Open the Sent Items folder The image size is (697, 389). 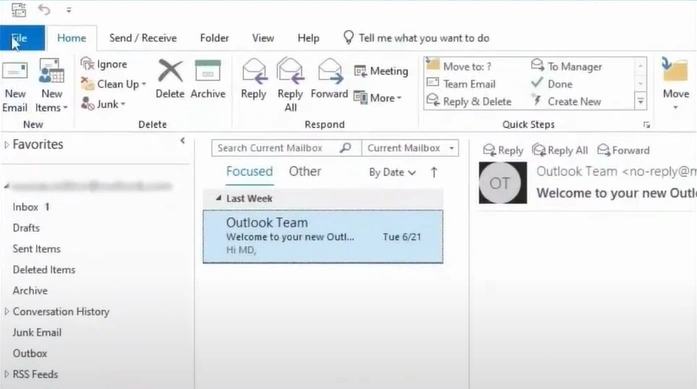pyautogui.click(x=36, y=249)
